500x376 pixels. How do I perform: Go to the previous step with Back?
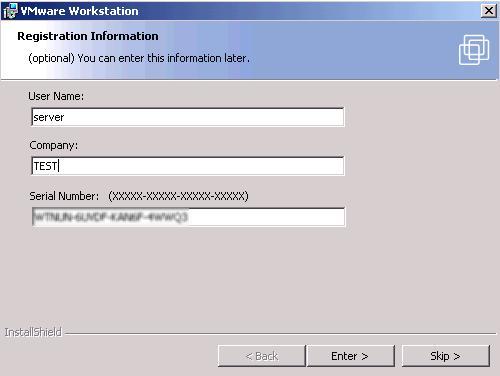coord(262,356)
